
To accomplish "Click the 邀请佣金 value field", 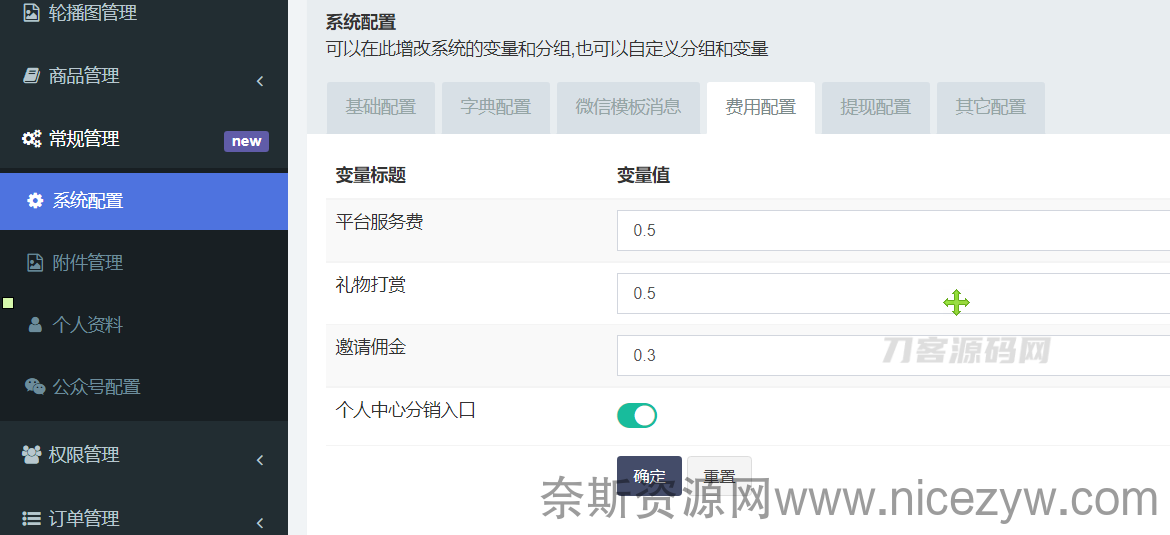I will point(893,355).
